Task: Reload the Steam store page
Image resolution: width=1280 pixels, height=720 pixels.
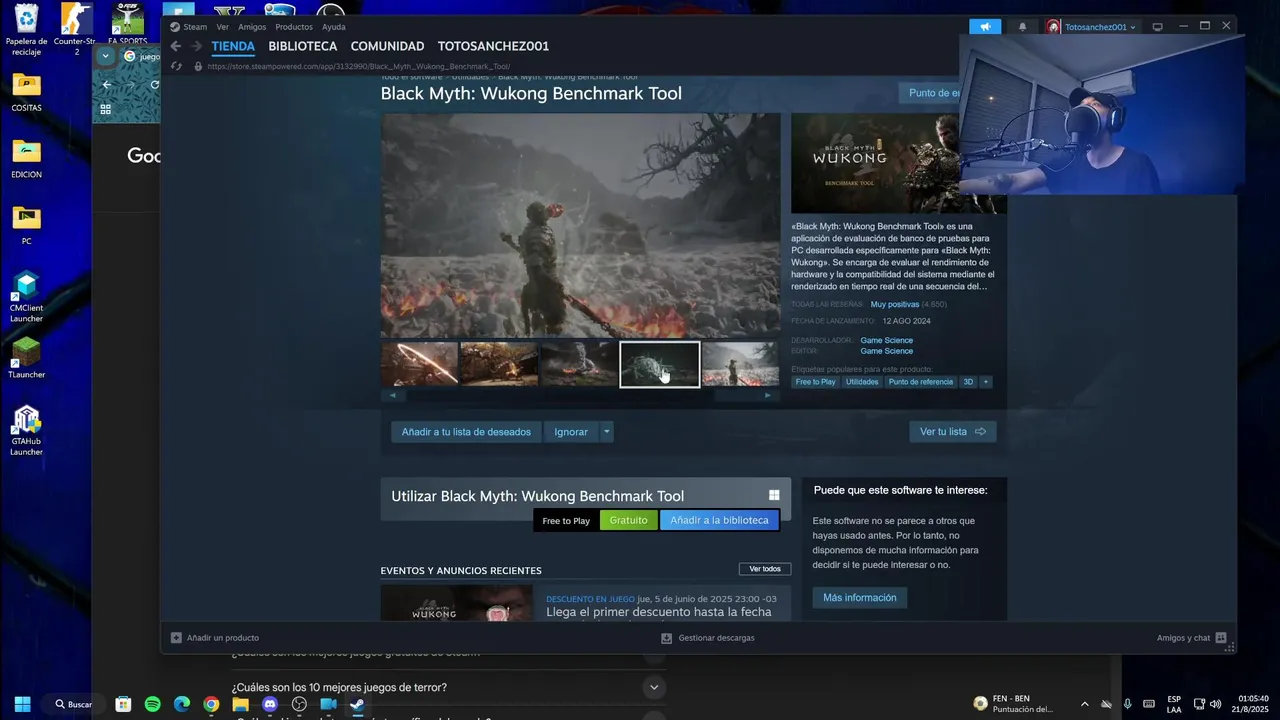Action: 177,66
